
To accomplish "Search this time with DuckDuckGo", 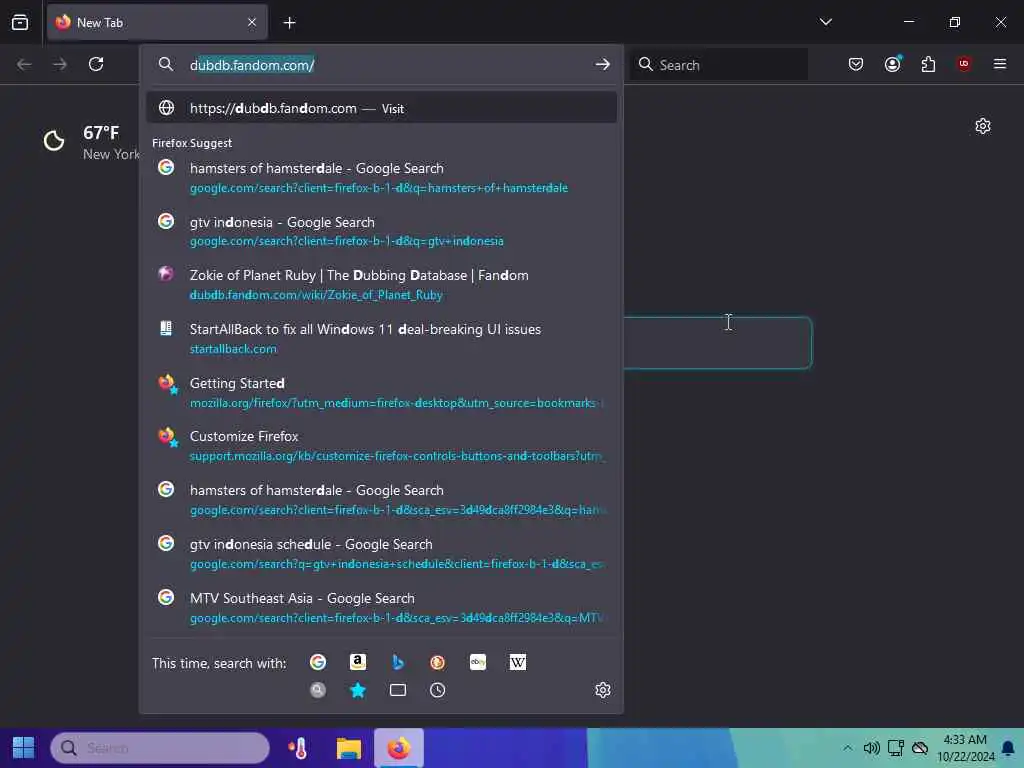I will click(x=438, y=662).
